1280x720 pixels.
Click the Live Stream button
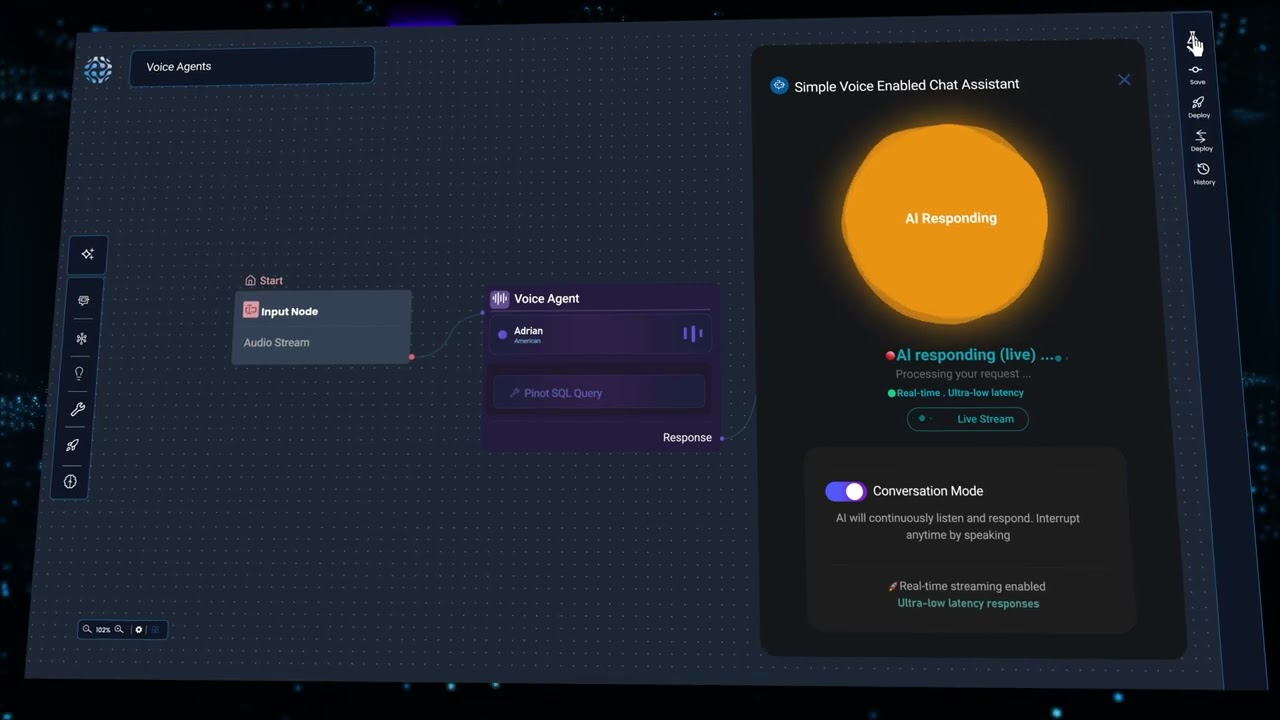967,419
